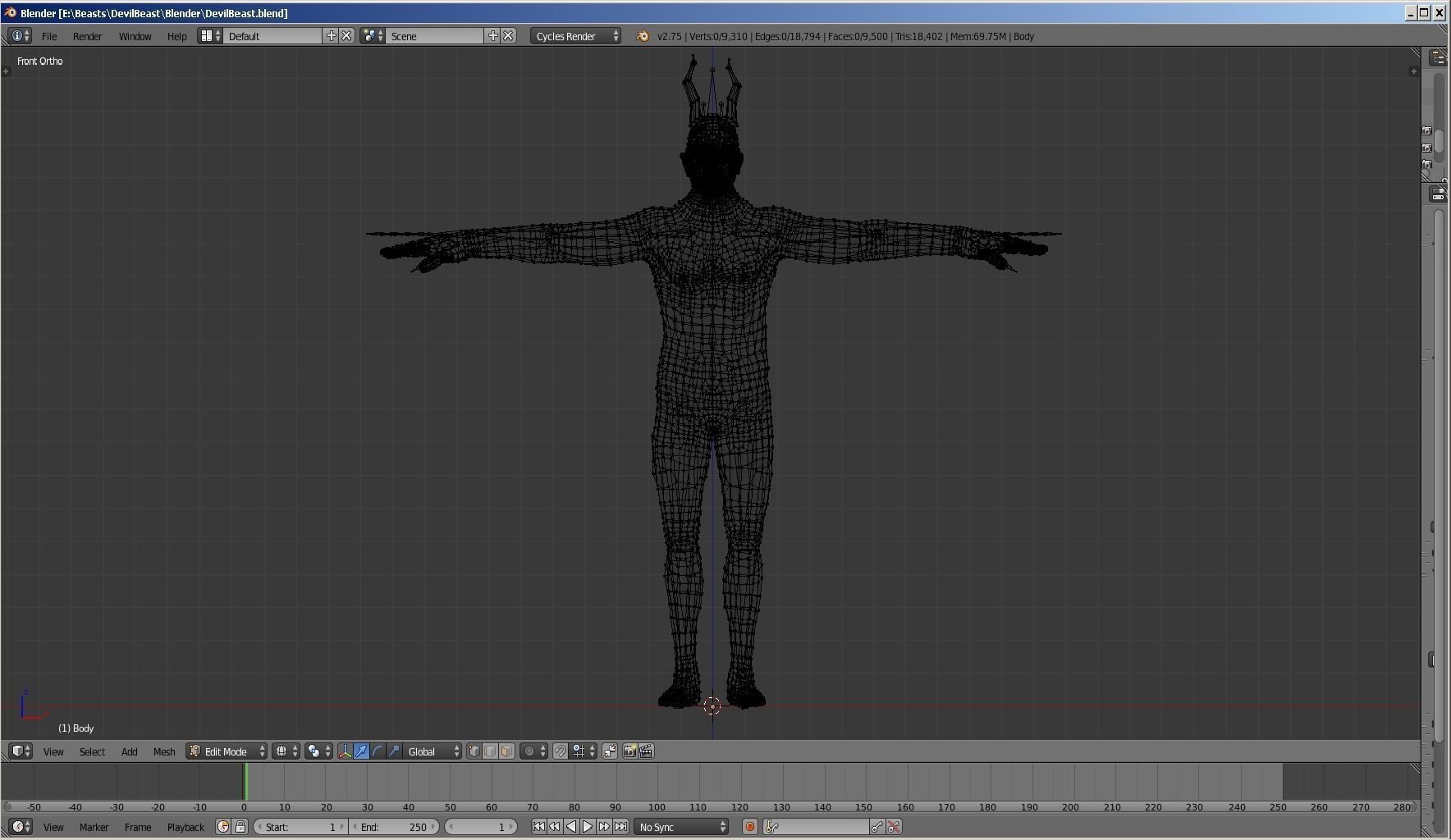Toggle the rotate manipulator arc
Image resolution: width=1451 pixels, height=840 pixels.
pos(378,751)
